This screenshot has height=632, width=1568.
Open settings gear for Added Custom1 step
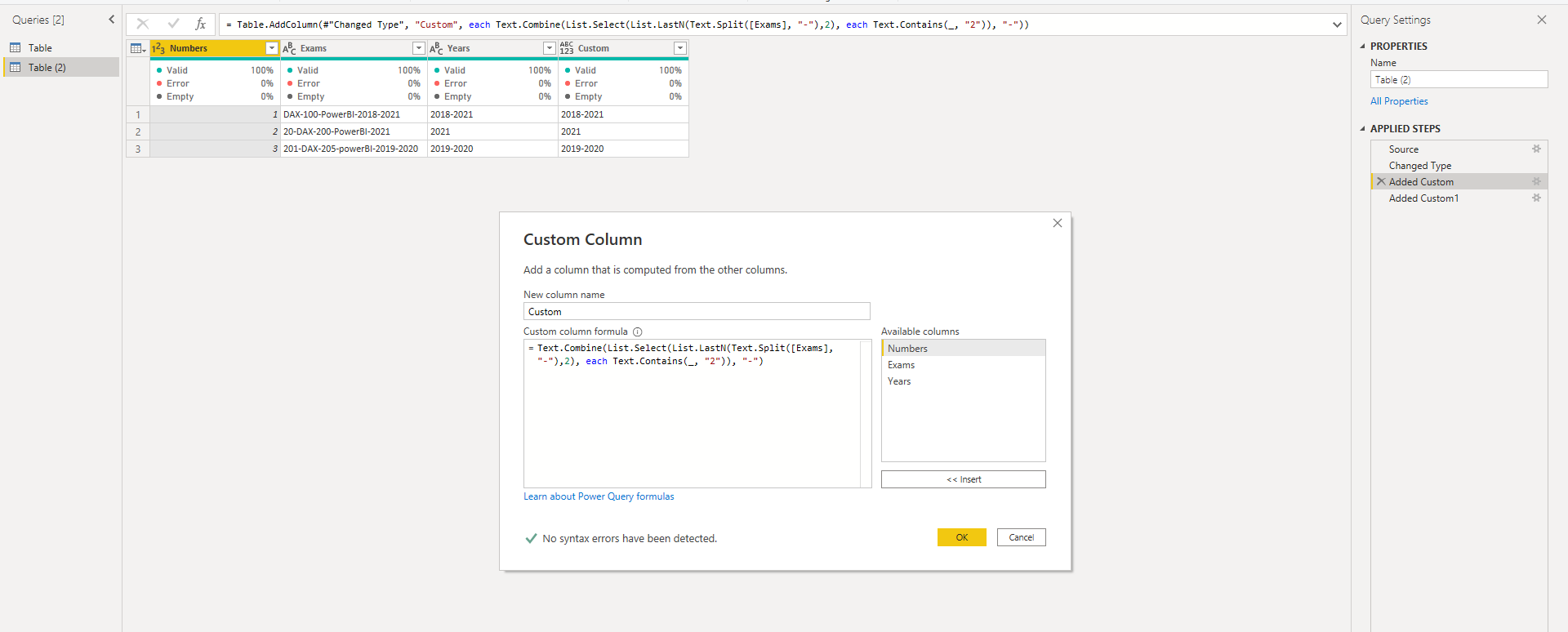[1536, 198]
